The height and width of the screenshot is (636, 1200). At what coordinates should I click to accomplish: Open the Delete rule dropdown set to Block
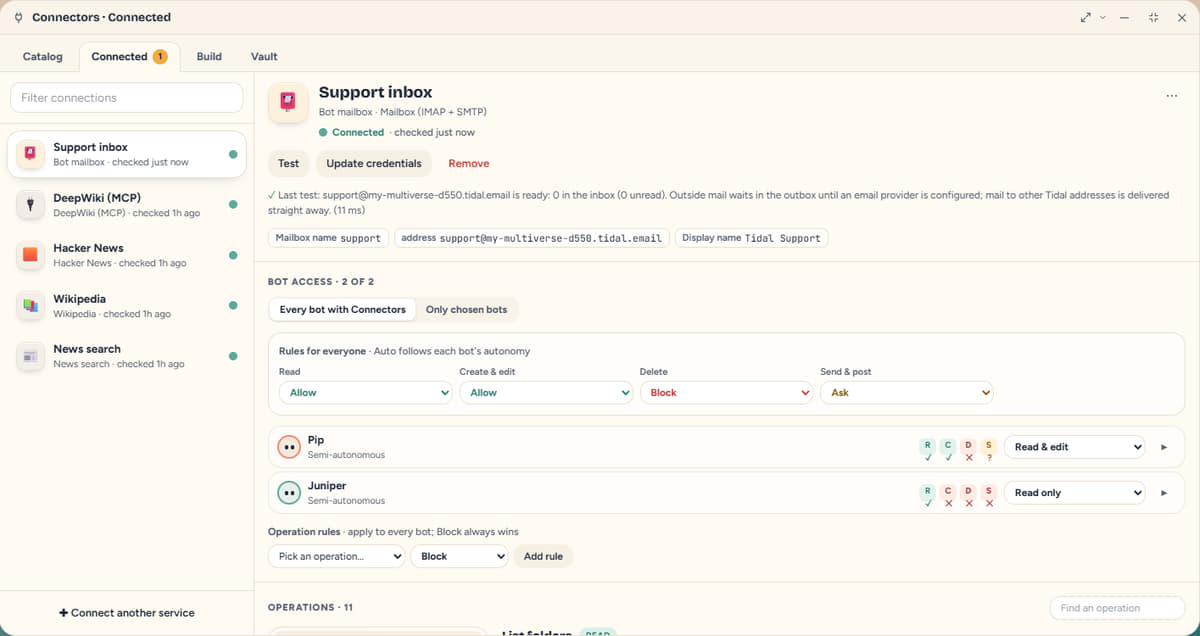726,393
